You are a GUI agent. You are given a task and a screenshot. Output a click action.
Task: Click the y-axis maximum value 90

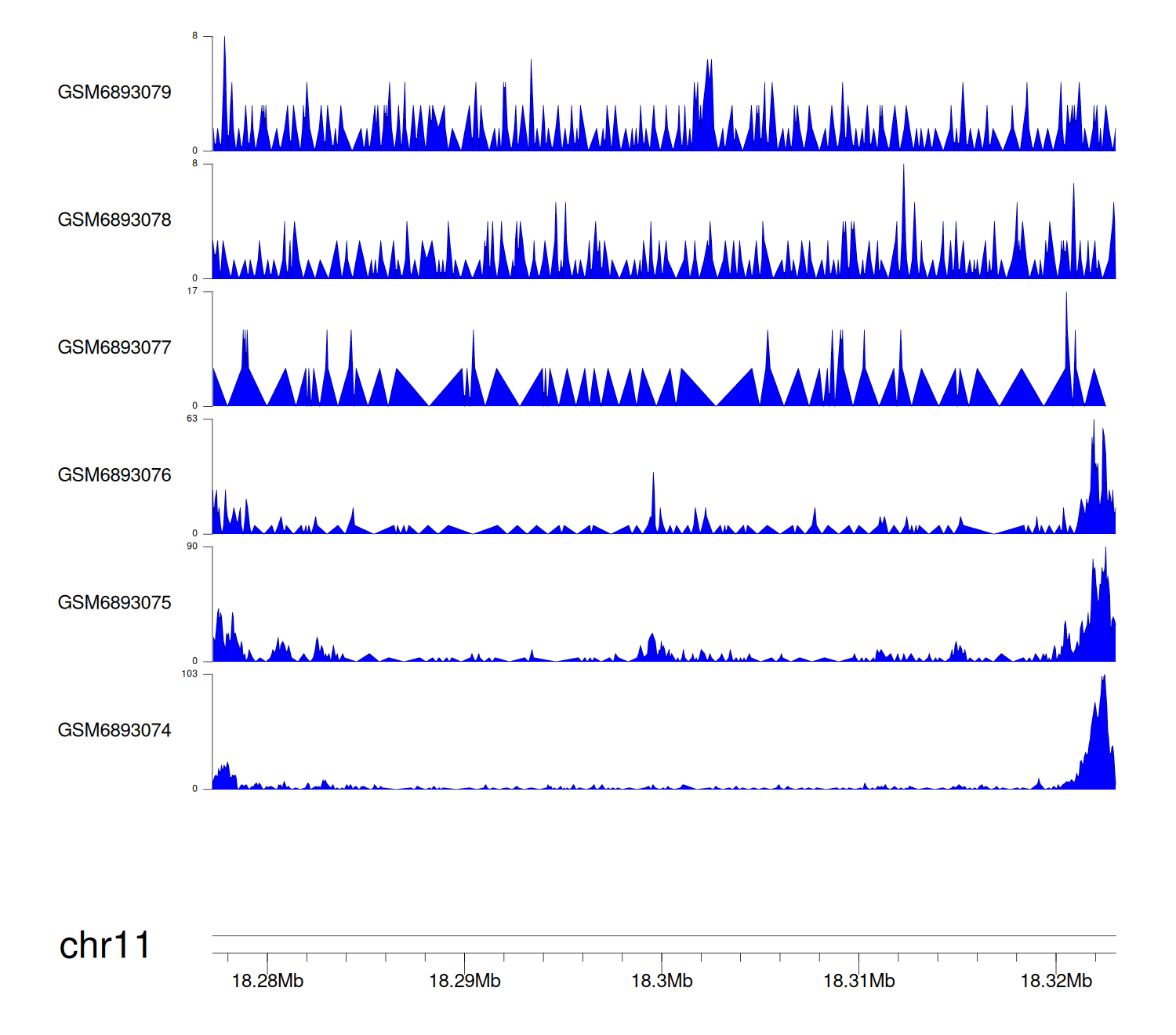[x=192, y=547]
